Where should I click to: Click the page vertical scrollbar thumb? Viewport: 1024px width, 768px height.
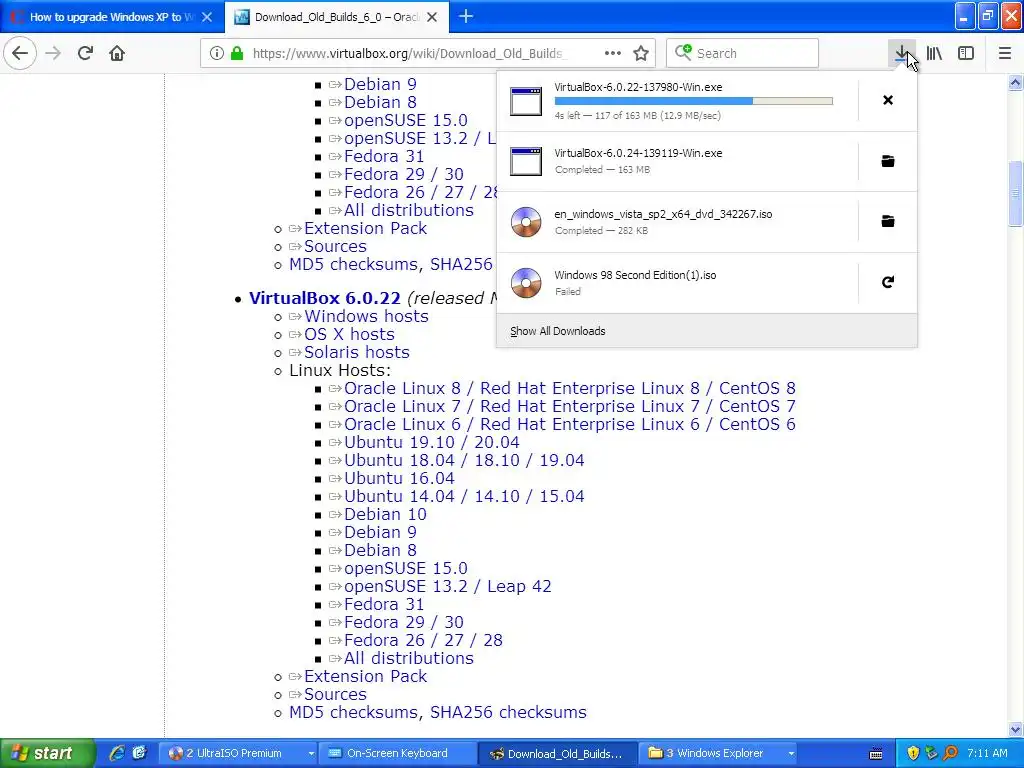1015,194
